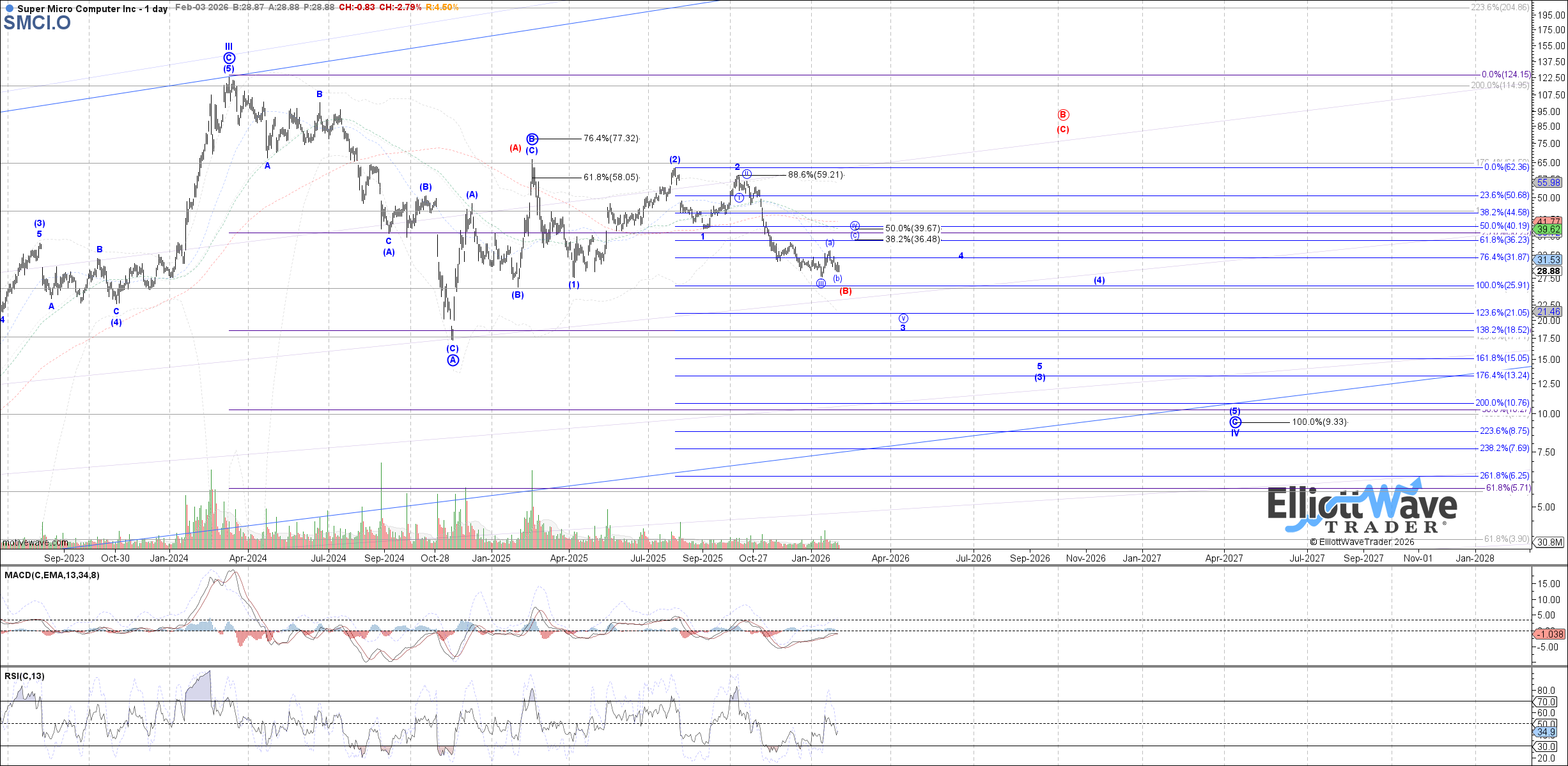Select the circled v label above wave 3

(903, 318)
